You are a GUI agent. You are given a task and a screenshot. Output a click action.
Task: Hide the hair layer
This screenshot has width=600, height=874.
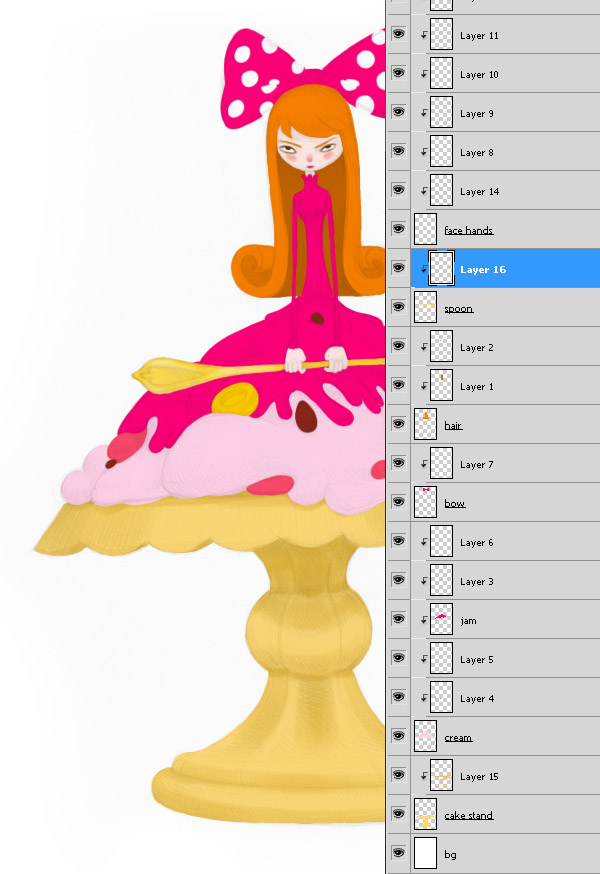pos(398,424)
